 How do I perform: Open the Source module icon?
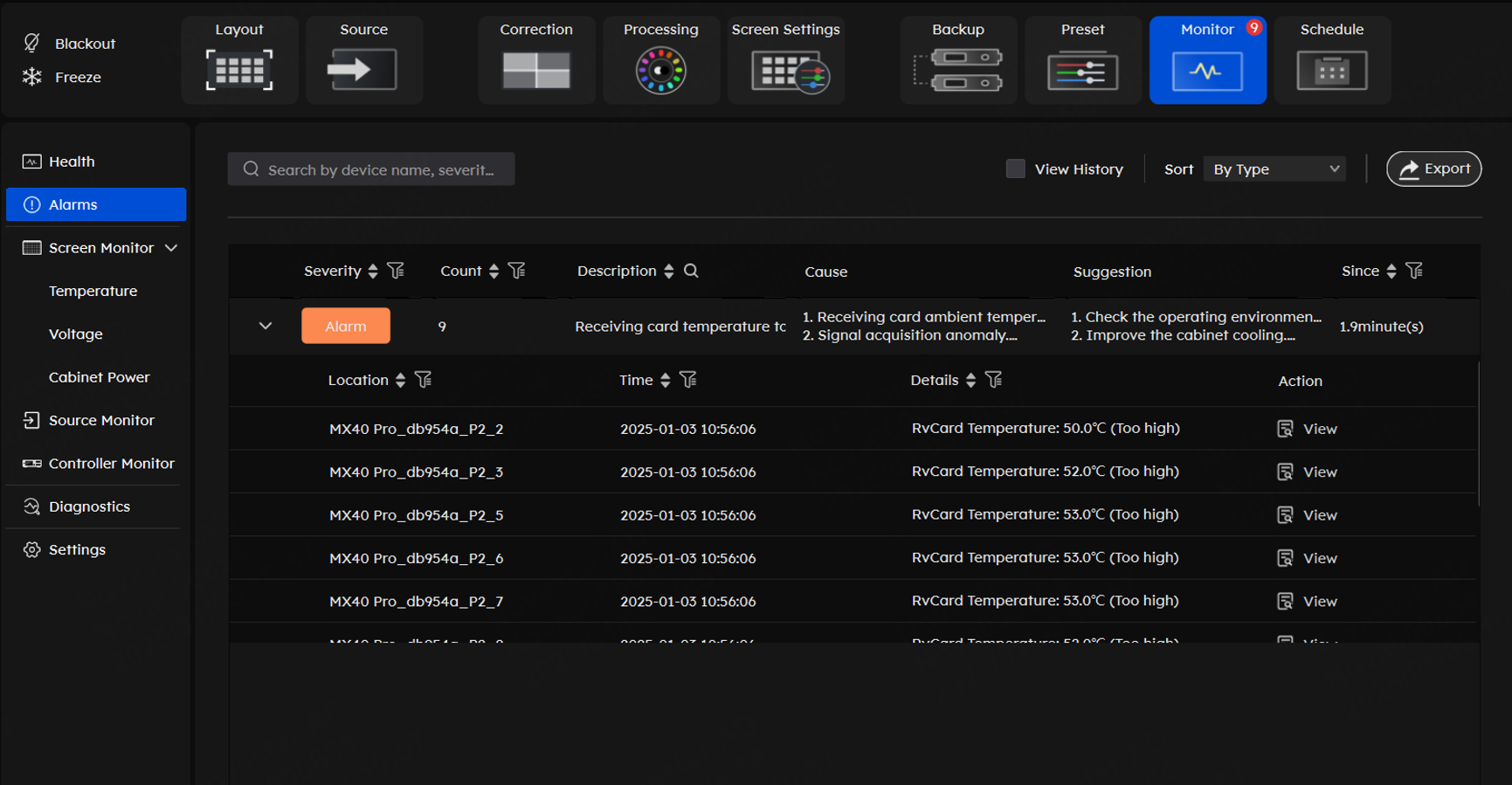pyautogui.click(x=363, y=69)
